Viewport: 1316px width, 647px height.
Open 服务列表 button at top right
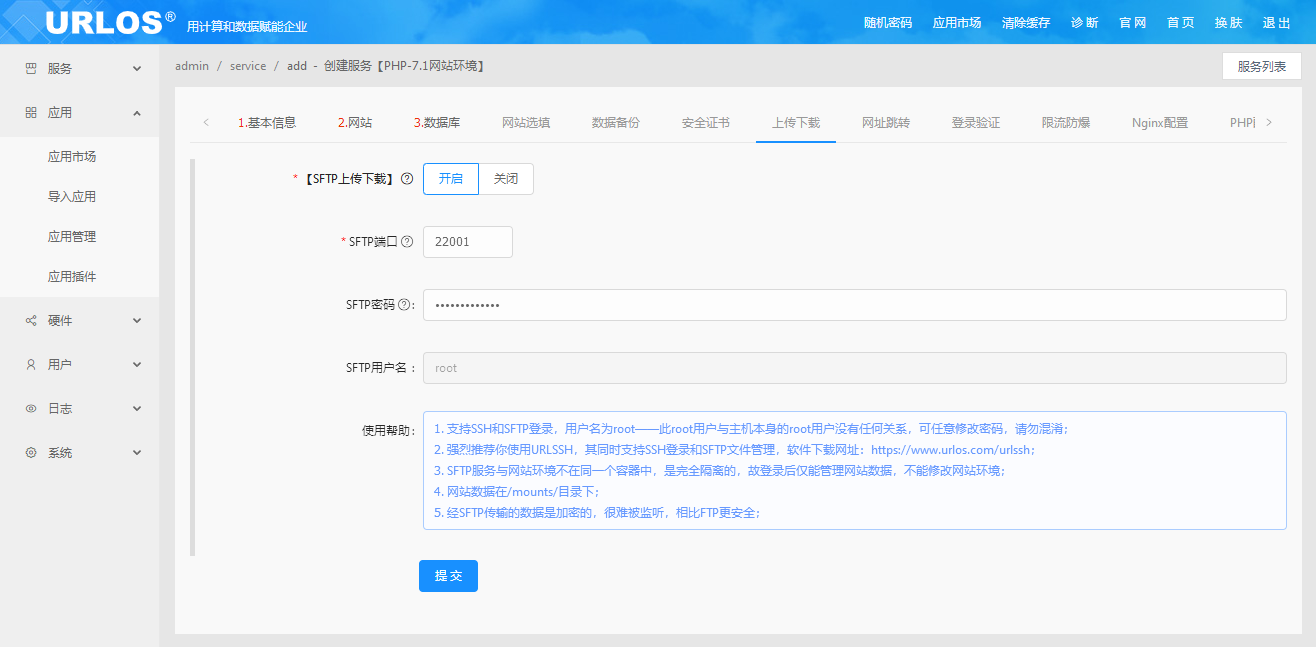click(x=1261, y=67)
